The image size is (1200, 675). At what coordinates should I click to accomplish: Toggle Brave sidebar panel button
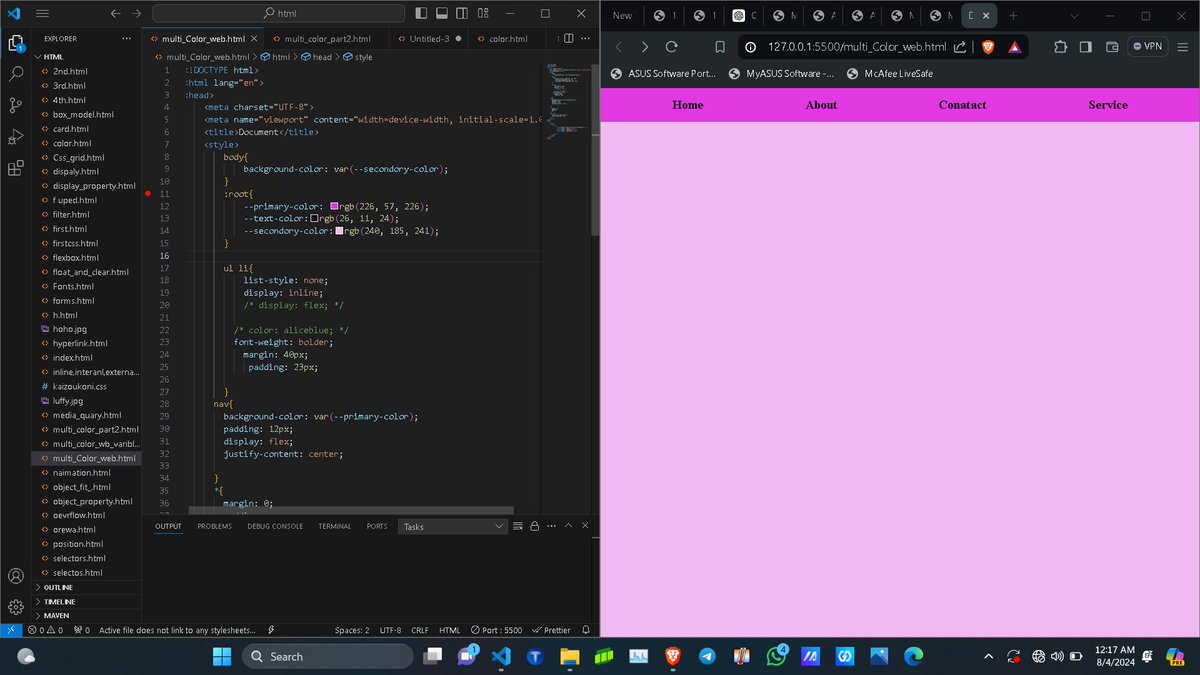coord(1086,47)
